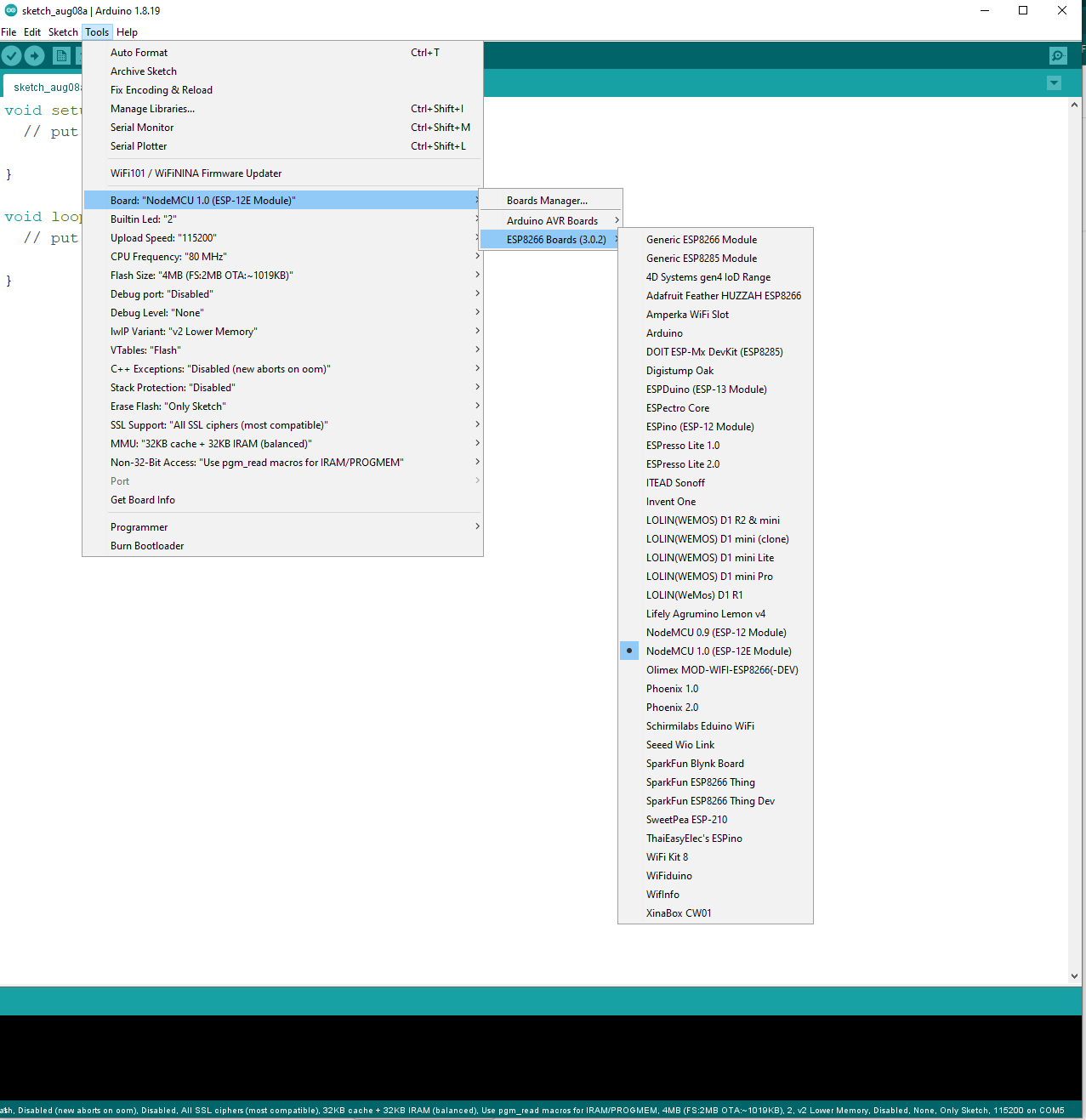The height and width of the screenshot is (1120, 1086).
Task: Expand the Upload Speed "115200" submenu
Action: [282, 238]
